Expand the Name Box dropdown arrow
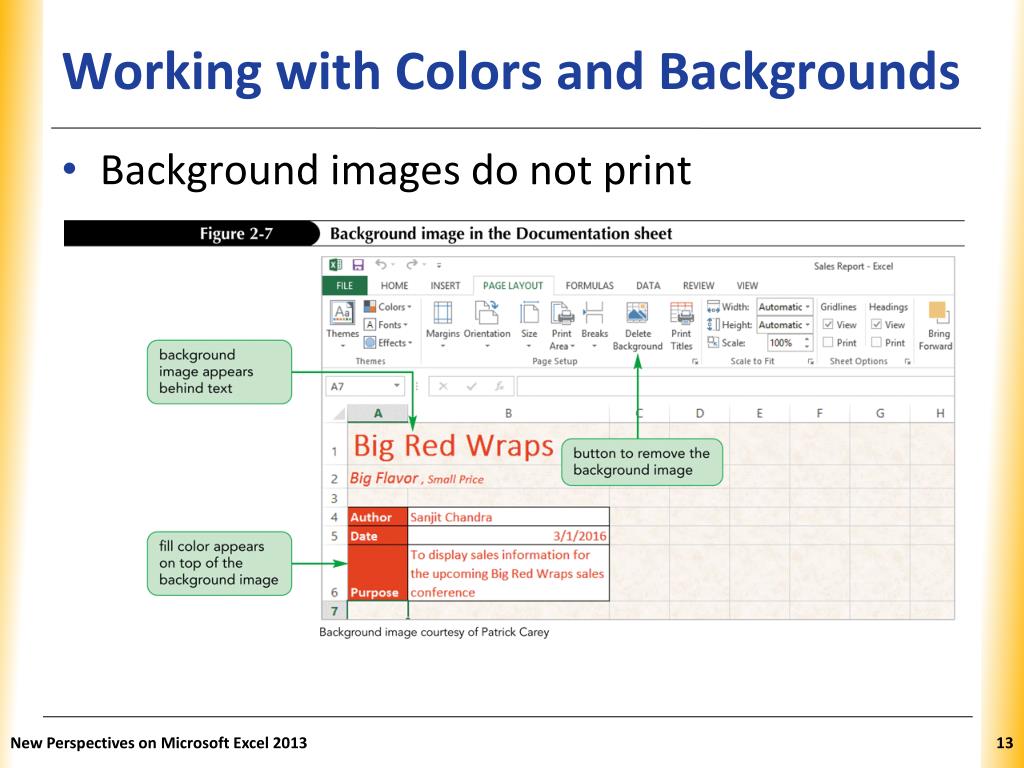The height and width of the screenshot is (768, 1024). [396, 387]
